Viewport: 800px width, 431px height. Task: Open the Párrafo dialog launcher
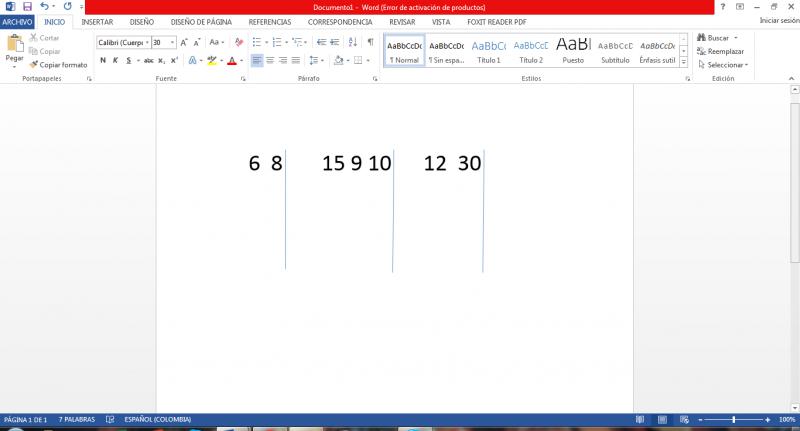coord(375,79)
